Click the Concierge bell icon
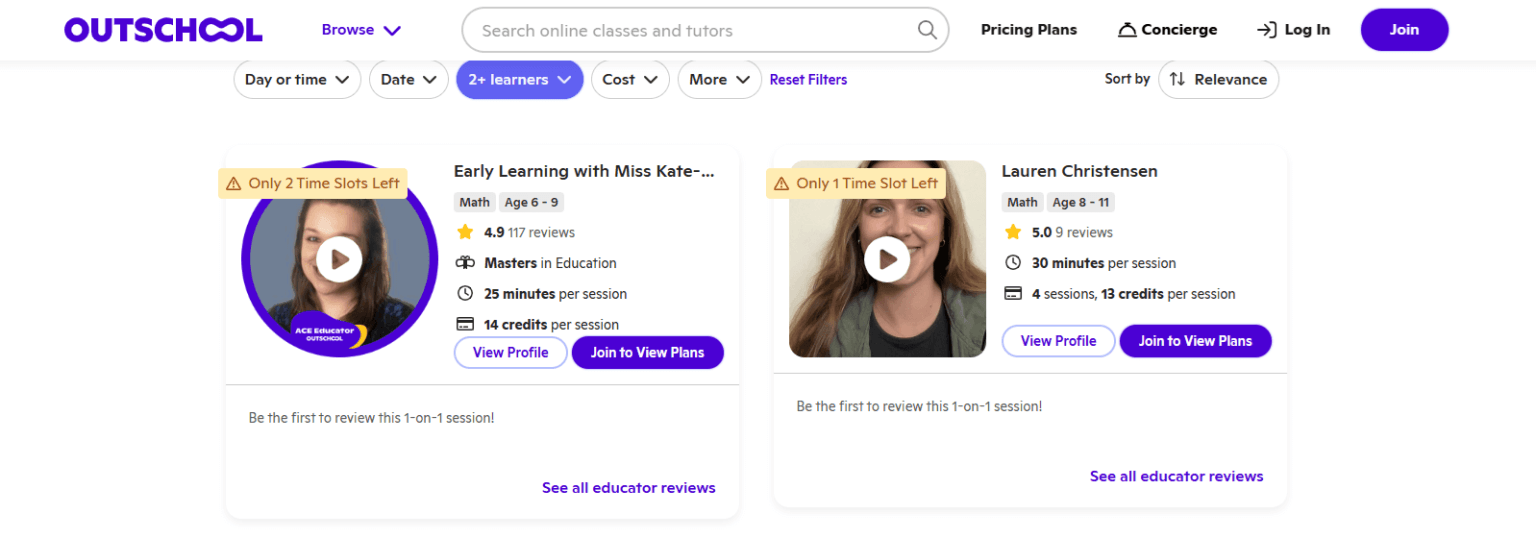The image size is (1536, 538). click(x=1127, y=30)
